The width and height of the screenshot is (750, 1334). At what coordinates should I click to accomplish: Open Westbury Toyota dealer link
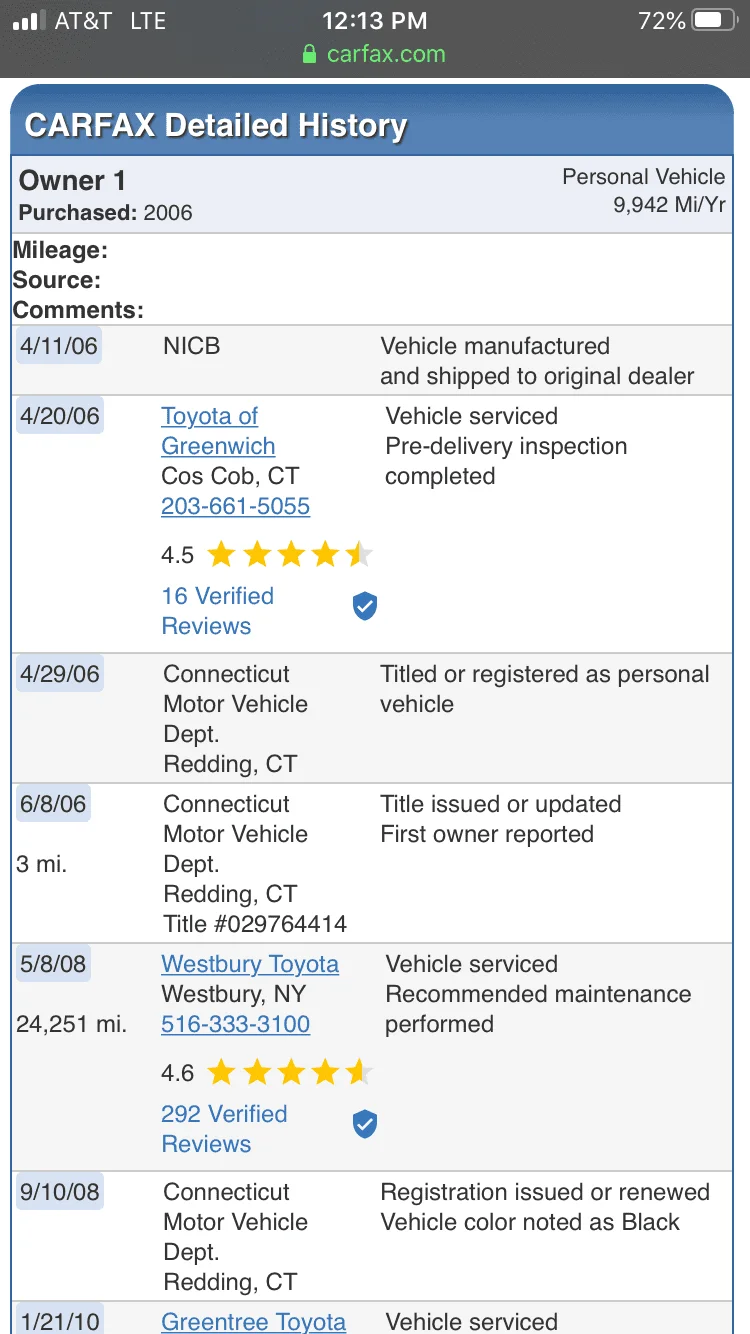click(250, 964)
